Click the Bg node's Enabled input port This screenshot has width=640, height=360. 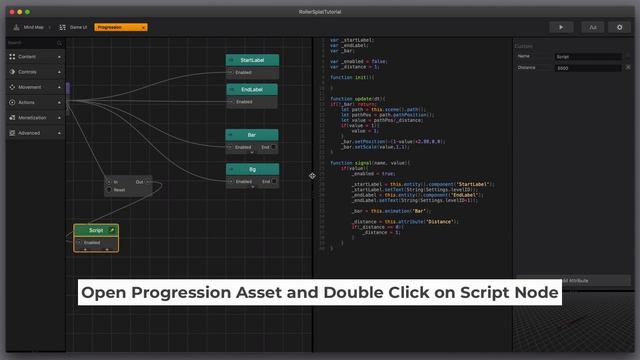(231, 181)
